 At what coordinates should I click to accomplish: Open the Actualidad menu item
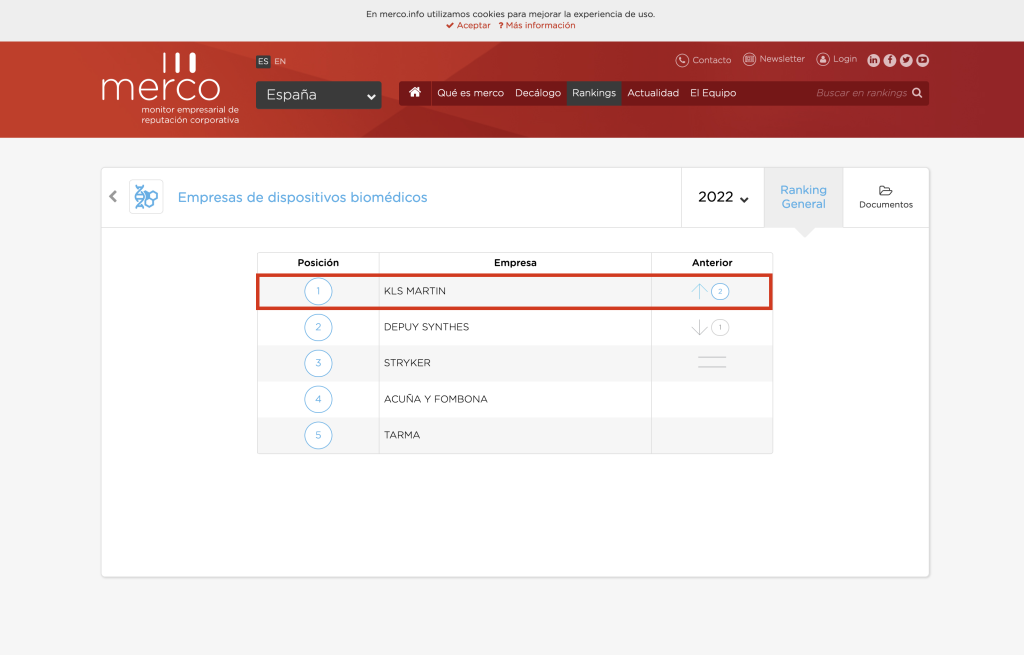653,93
